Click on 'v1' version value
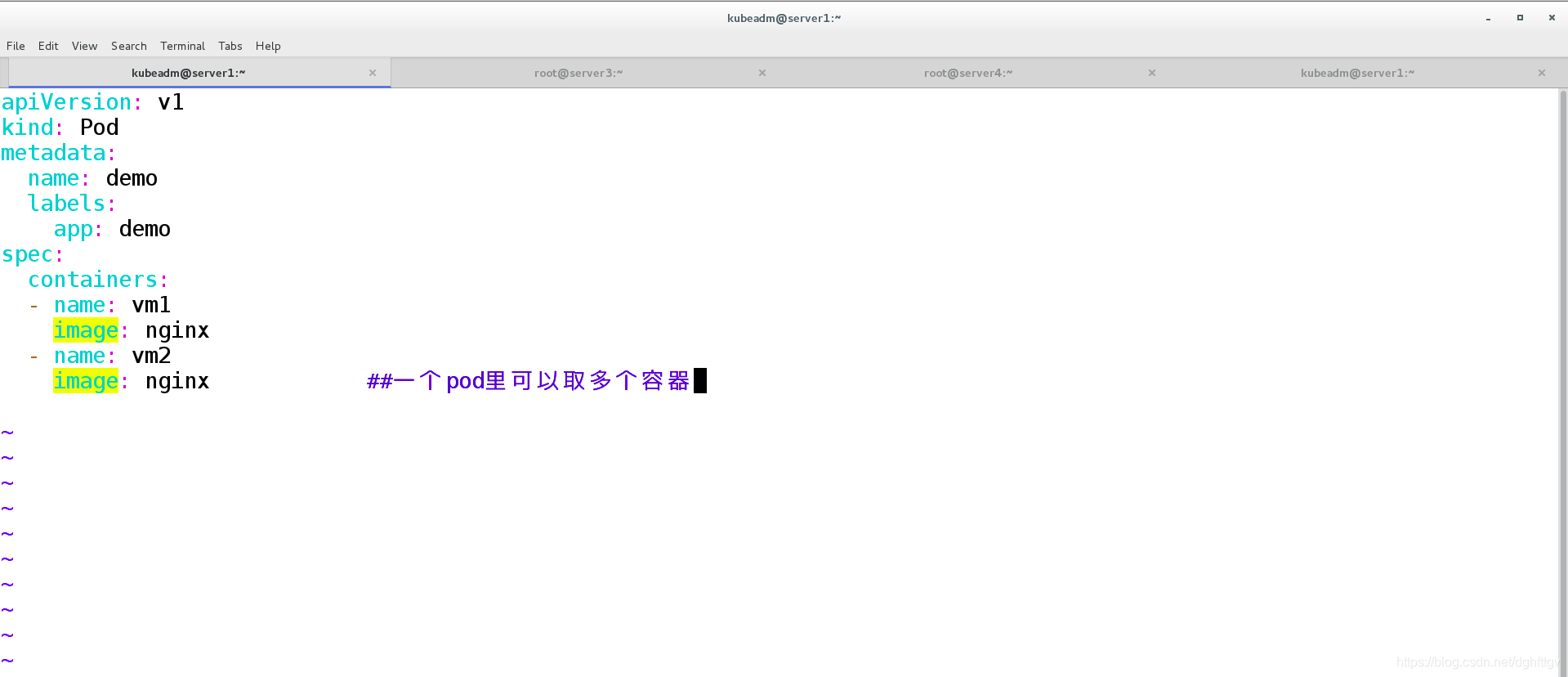Image resolution: width=1568 pixels, height=677 pixels. point(171,102)
